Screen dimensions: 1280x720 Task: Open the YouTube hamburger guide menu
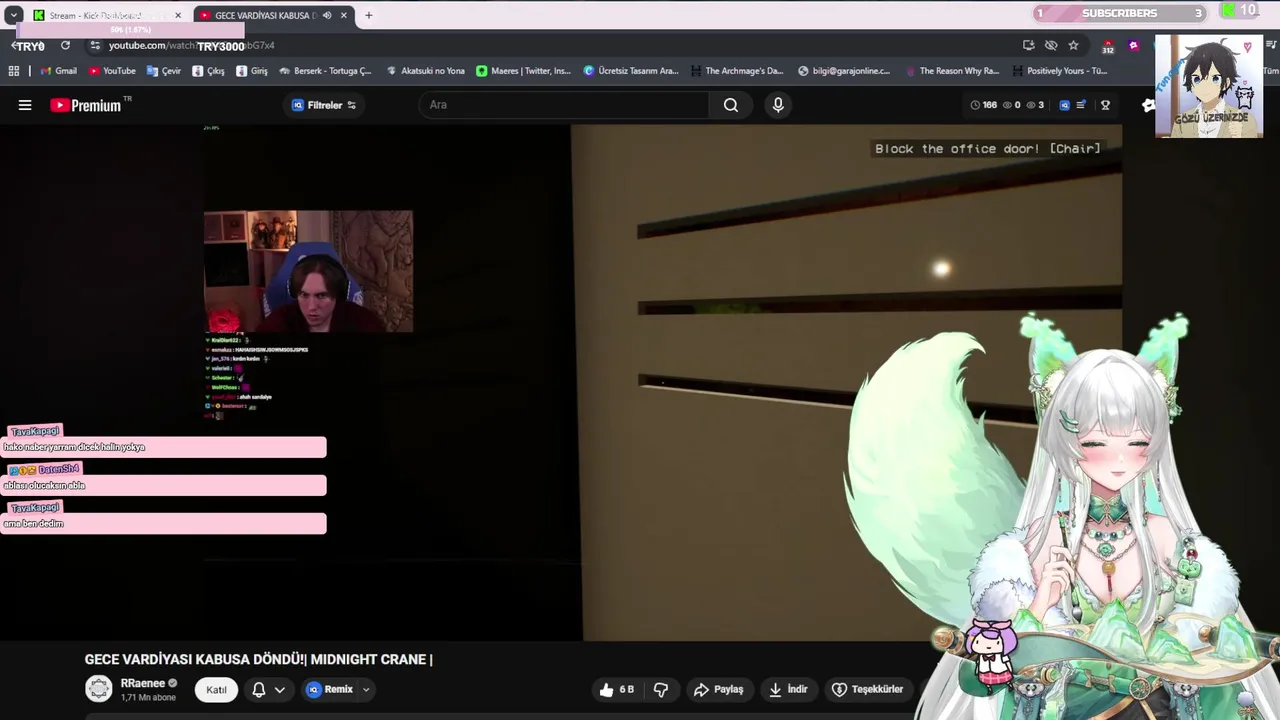pyautogui.click(x=25, y=105)
